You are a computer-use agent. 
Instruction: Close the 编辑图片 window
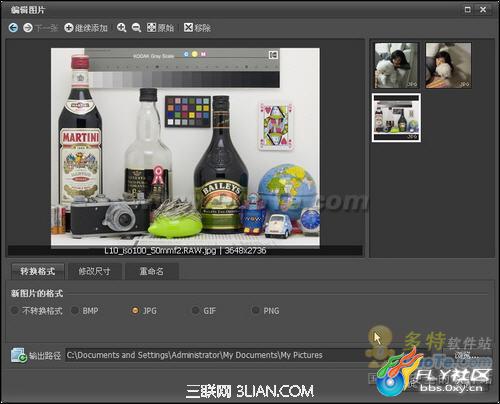tap(483, 10)
